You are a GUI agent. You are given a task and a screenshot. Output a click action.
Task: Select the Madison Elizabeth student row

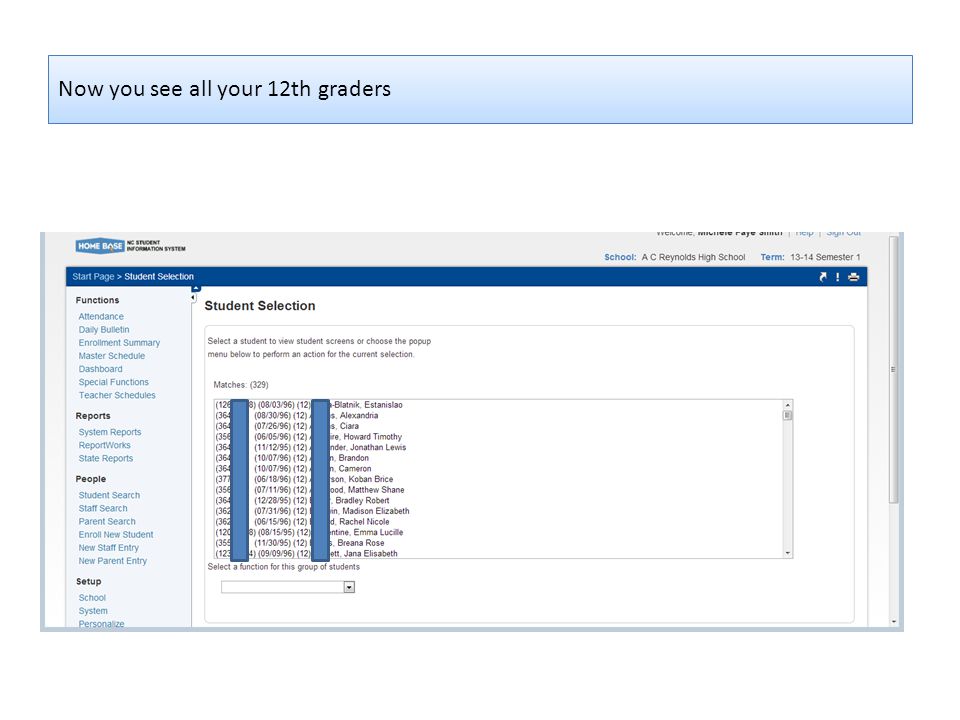point(498,511)
